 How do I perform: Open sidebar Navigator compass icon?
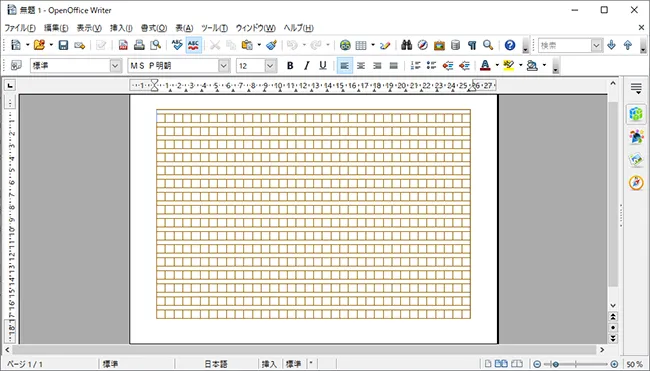tap(636, 182)
